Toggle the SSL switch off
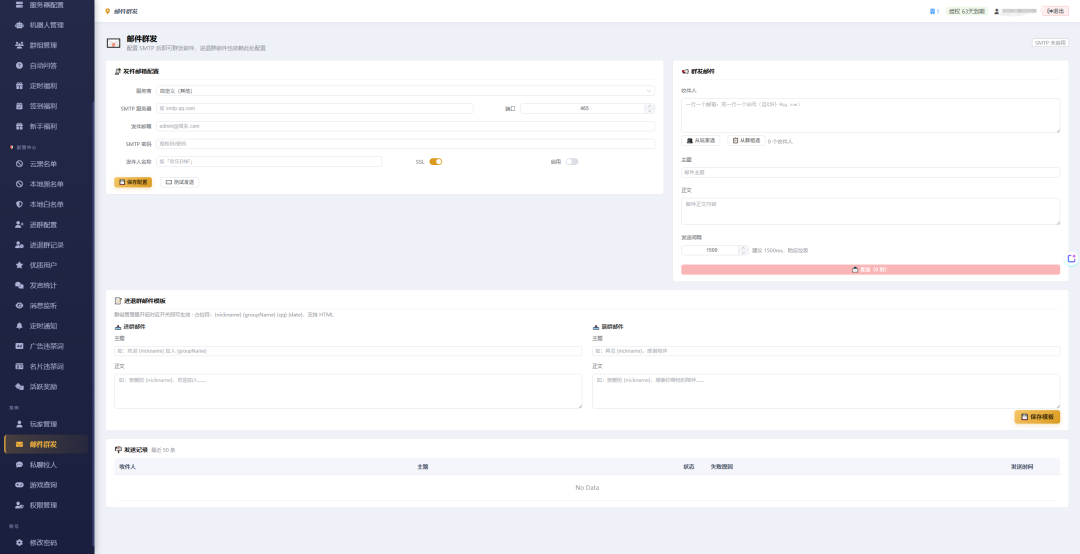This screenshot has width=1080, height=554. click(x=435, y=162)
